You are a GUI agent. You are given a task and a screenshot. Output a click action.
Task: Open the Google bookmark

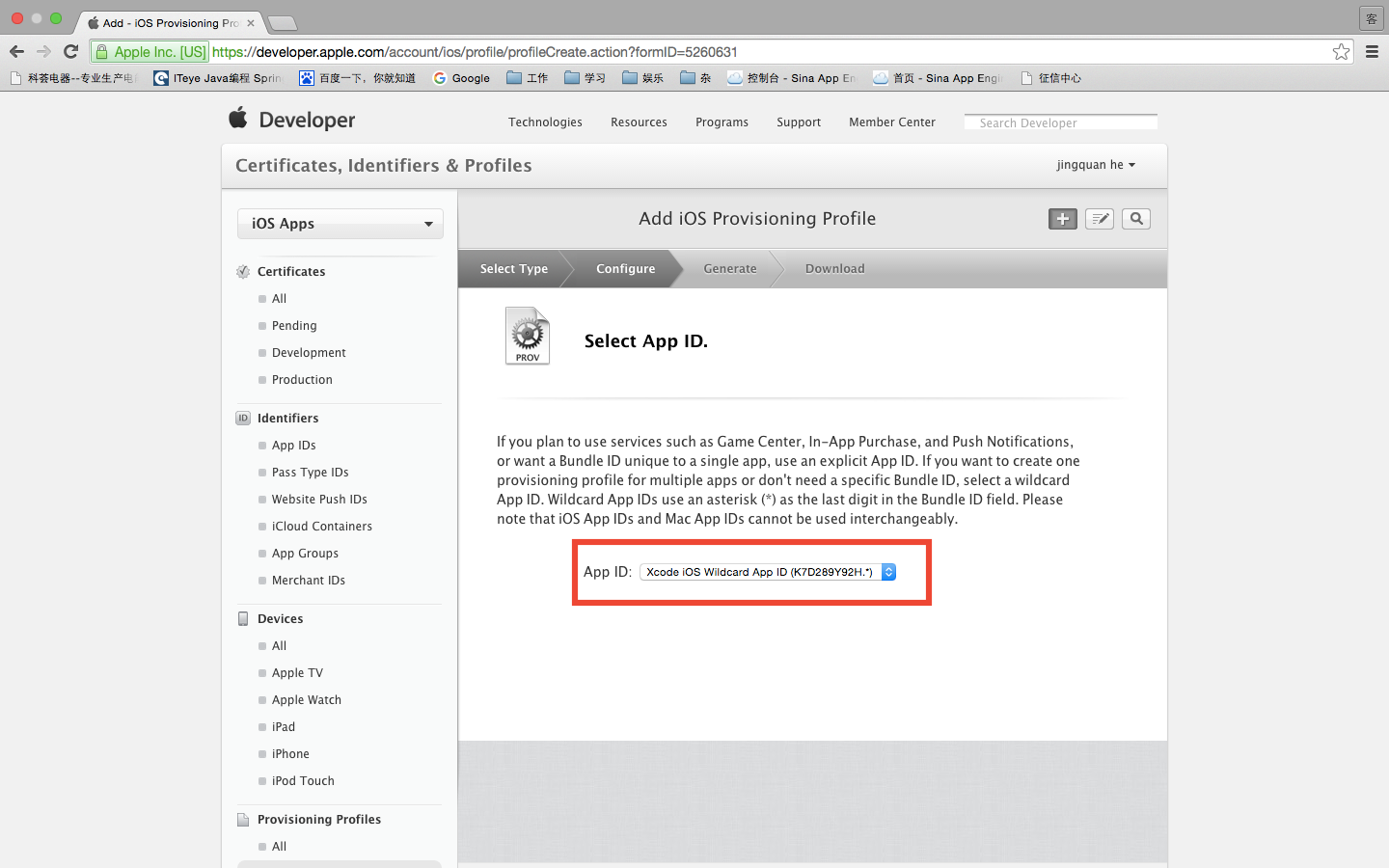461,78
